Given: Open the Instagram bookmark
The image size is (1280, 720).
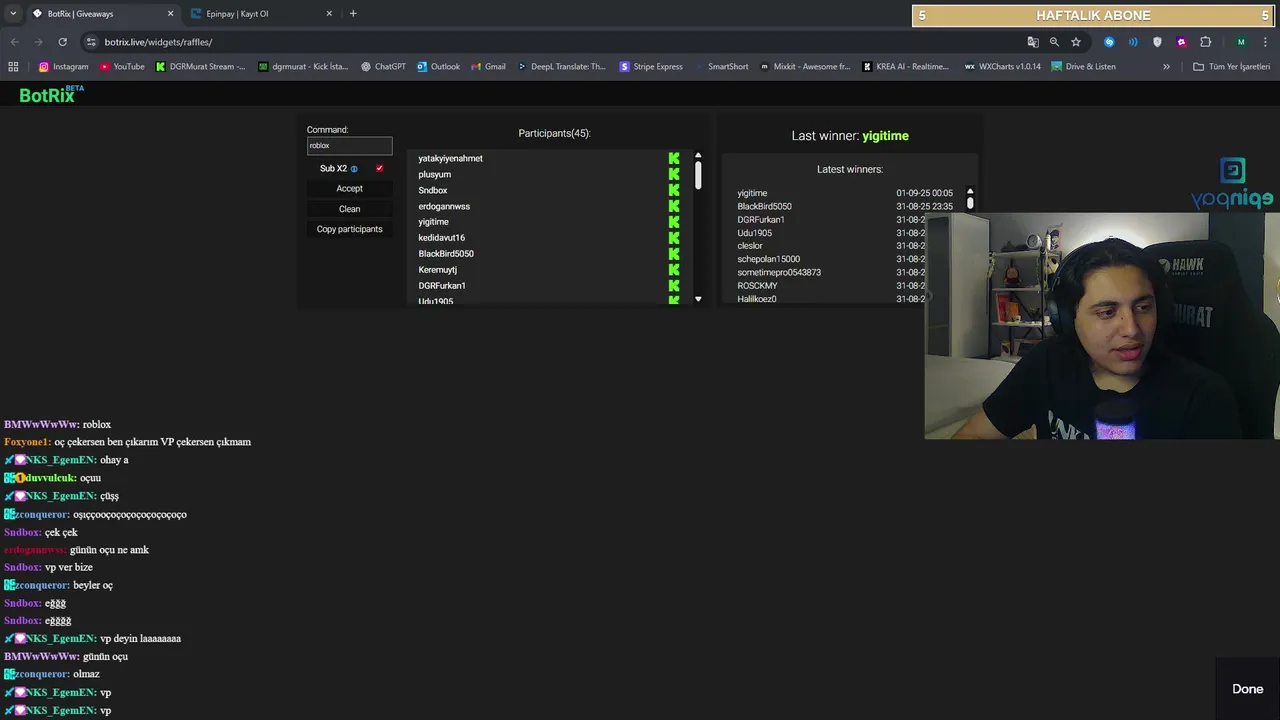Looking at the screenshot, I should pyautogui.click(x=63, y=67).
